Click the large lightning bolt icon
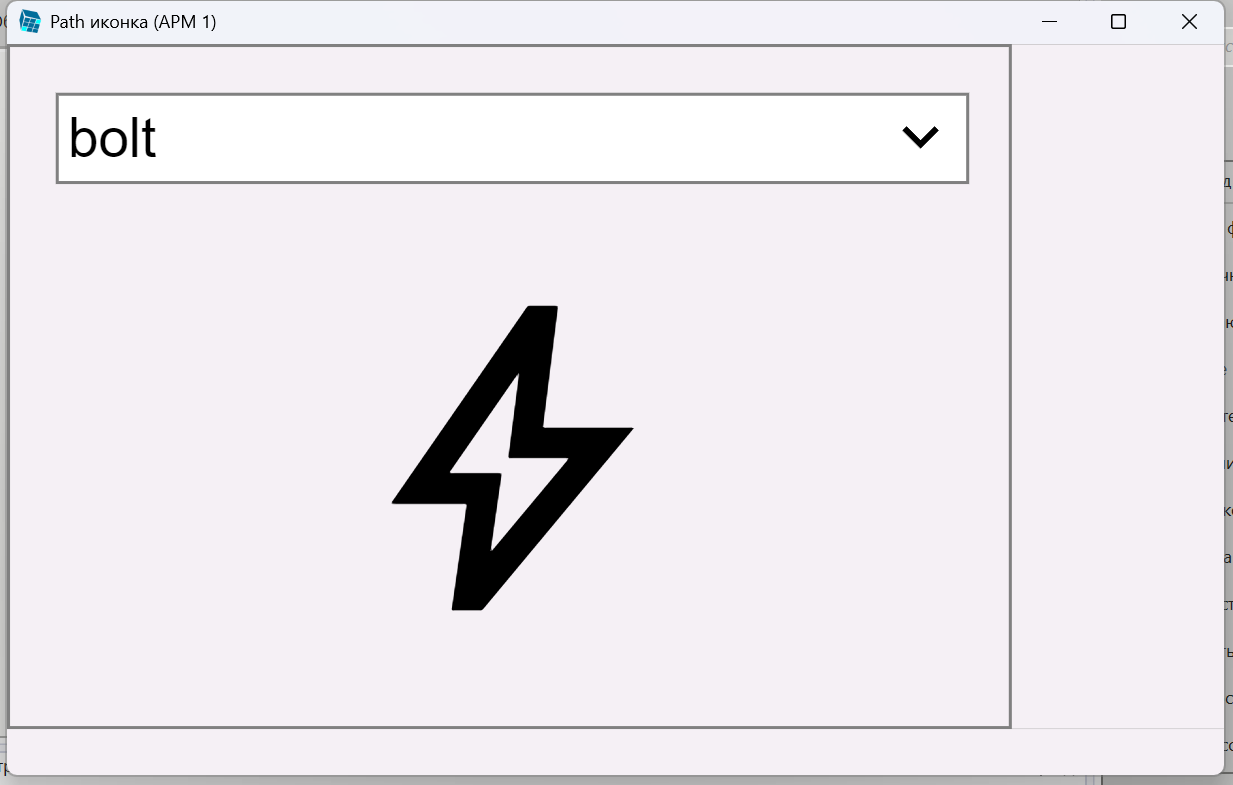 click(x=512, y=457)
